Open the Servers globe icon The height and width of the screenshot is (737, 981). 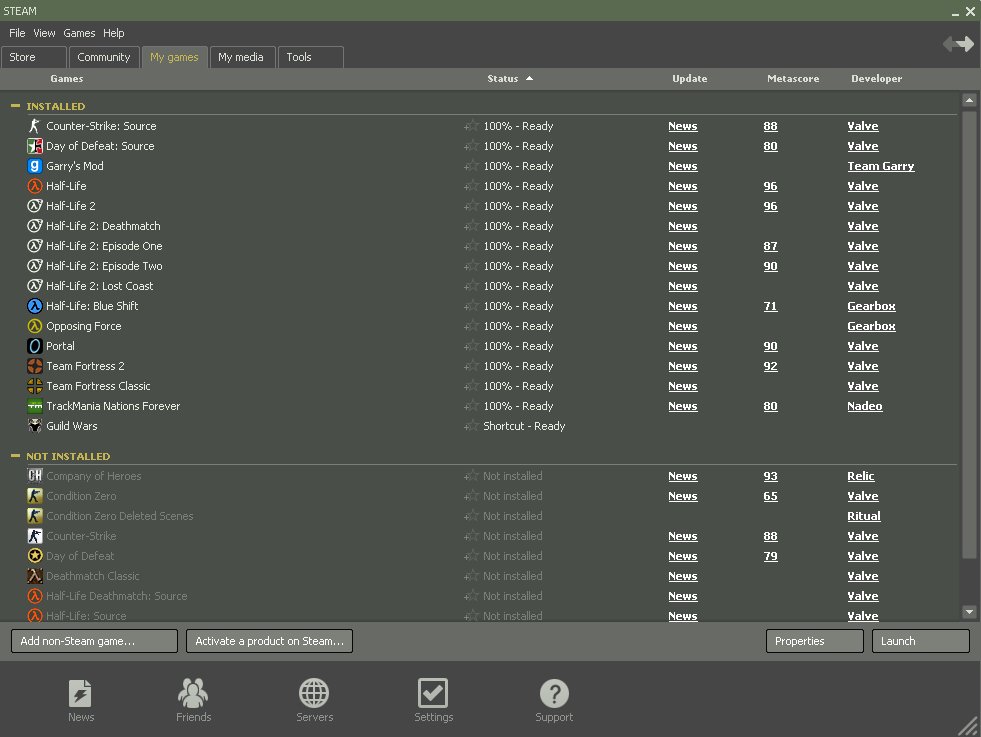(x=314, y=693)
